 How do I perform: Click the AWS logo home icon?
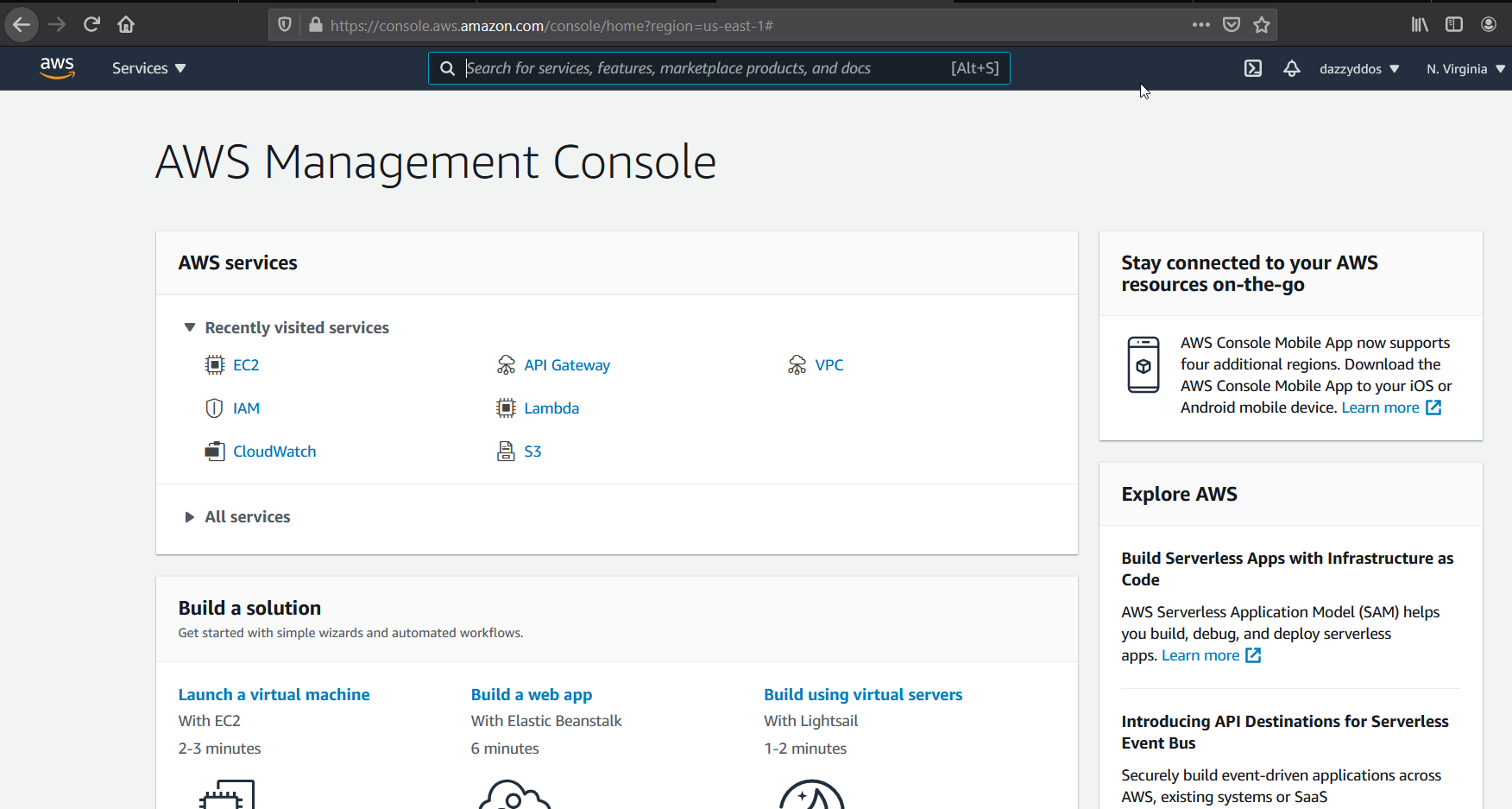[57, 67]
